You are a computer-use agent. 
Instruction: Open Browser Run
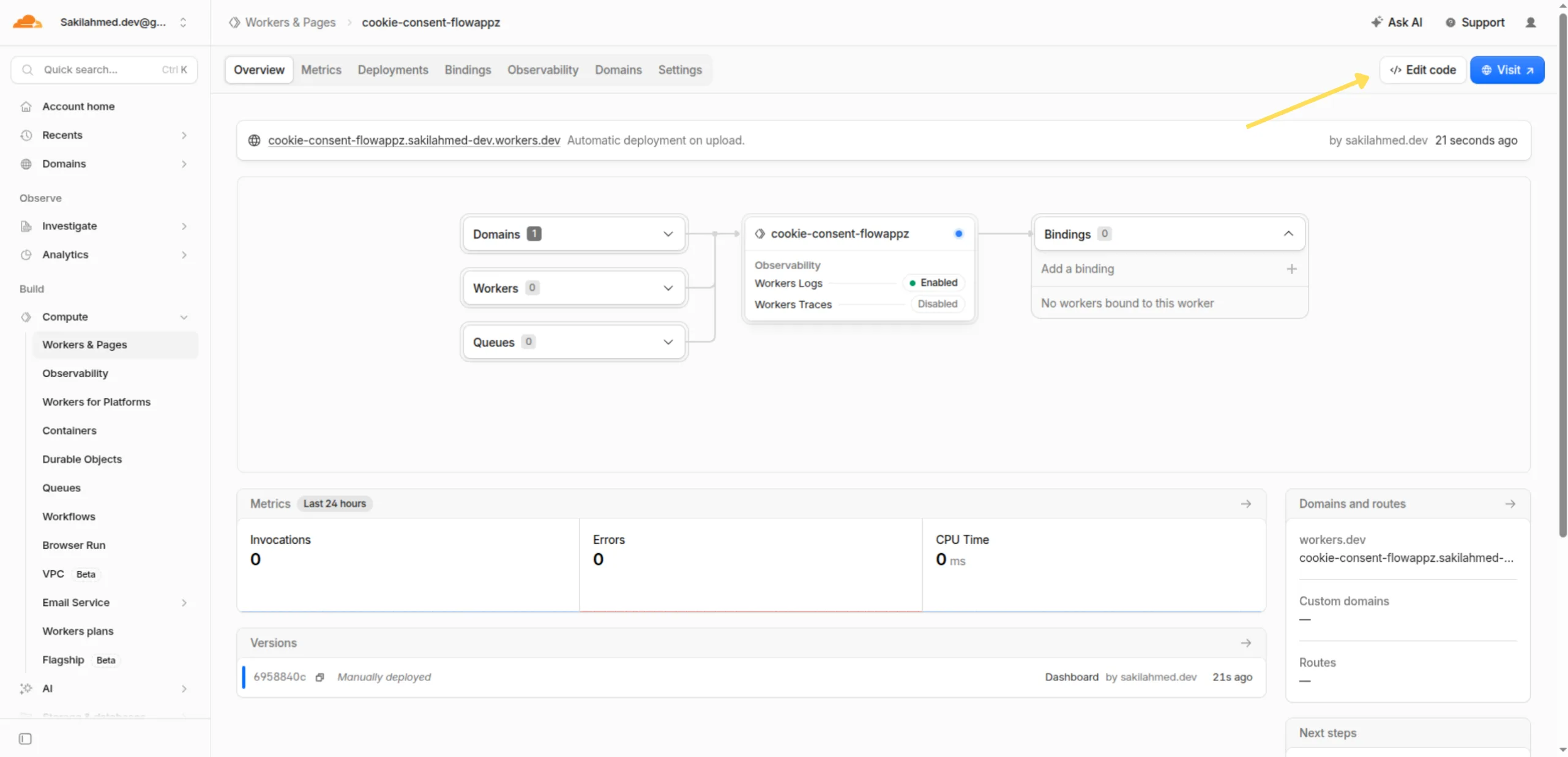(x=73, y=545)
